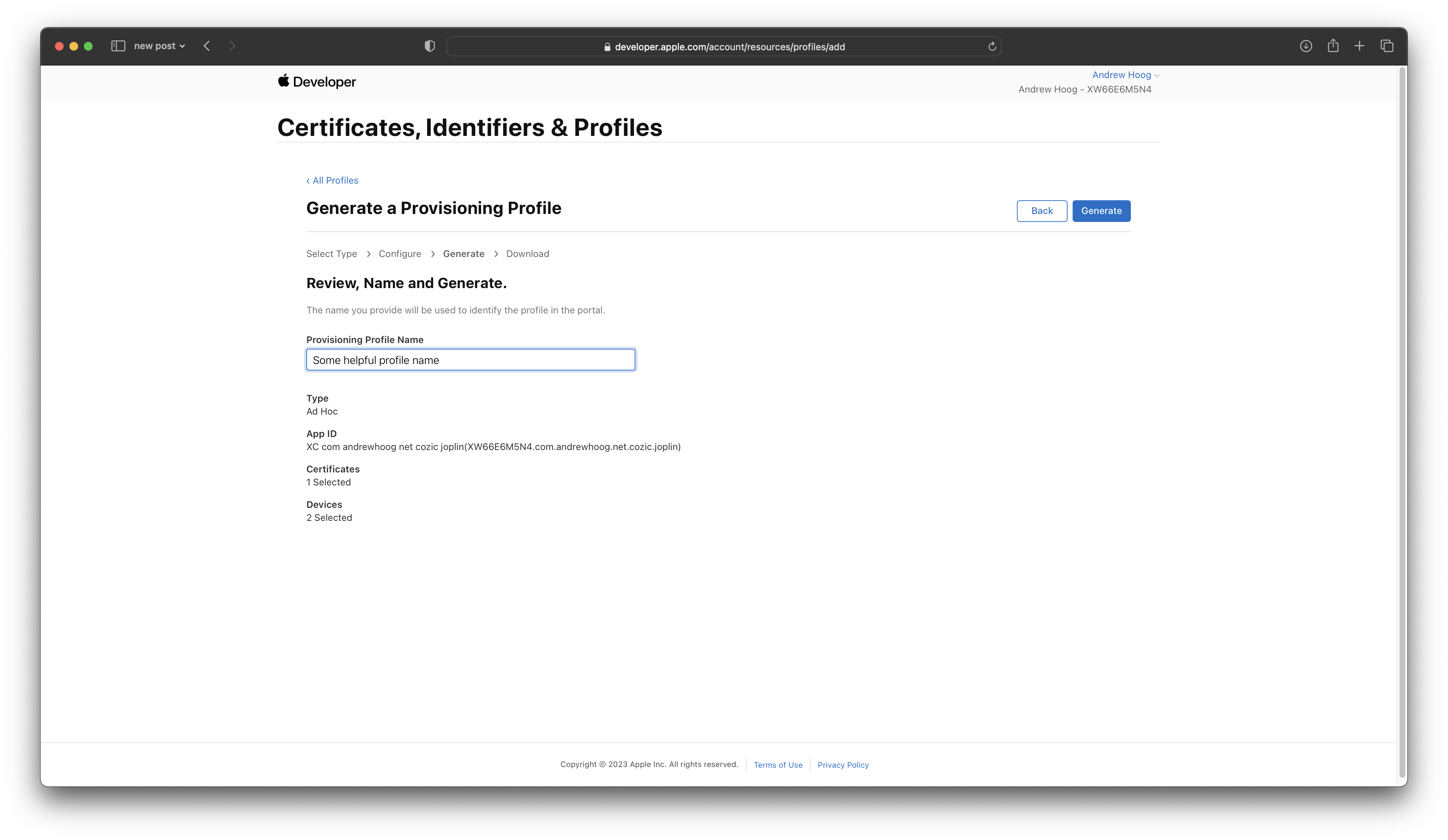Click the Provisioning Profile Name field
The image size is (1448, 840).
470,360
